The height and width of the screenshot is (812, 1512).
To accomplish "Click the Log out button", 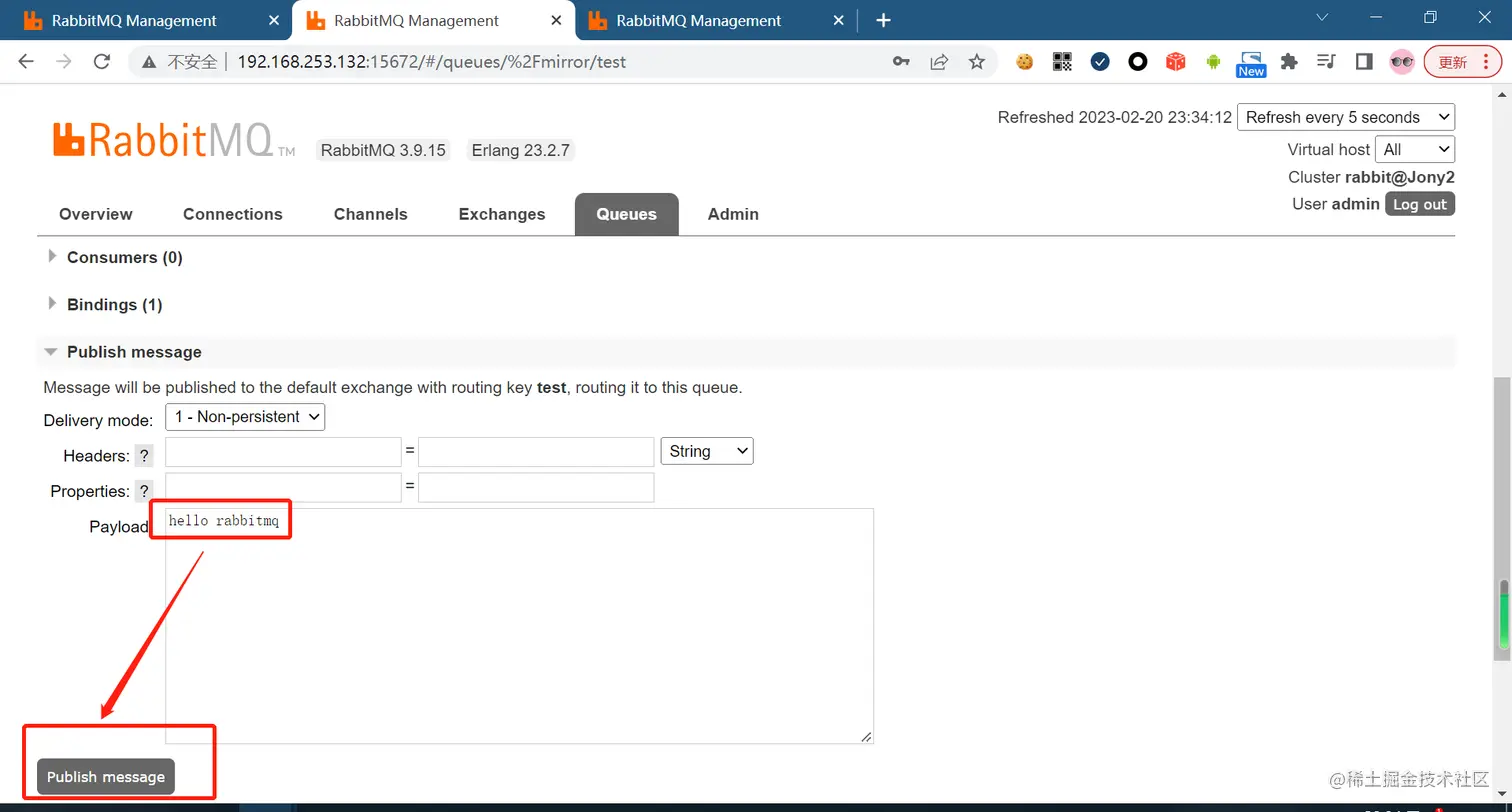I will [1420, 204].
